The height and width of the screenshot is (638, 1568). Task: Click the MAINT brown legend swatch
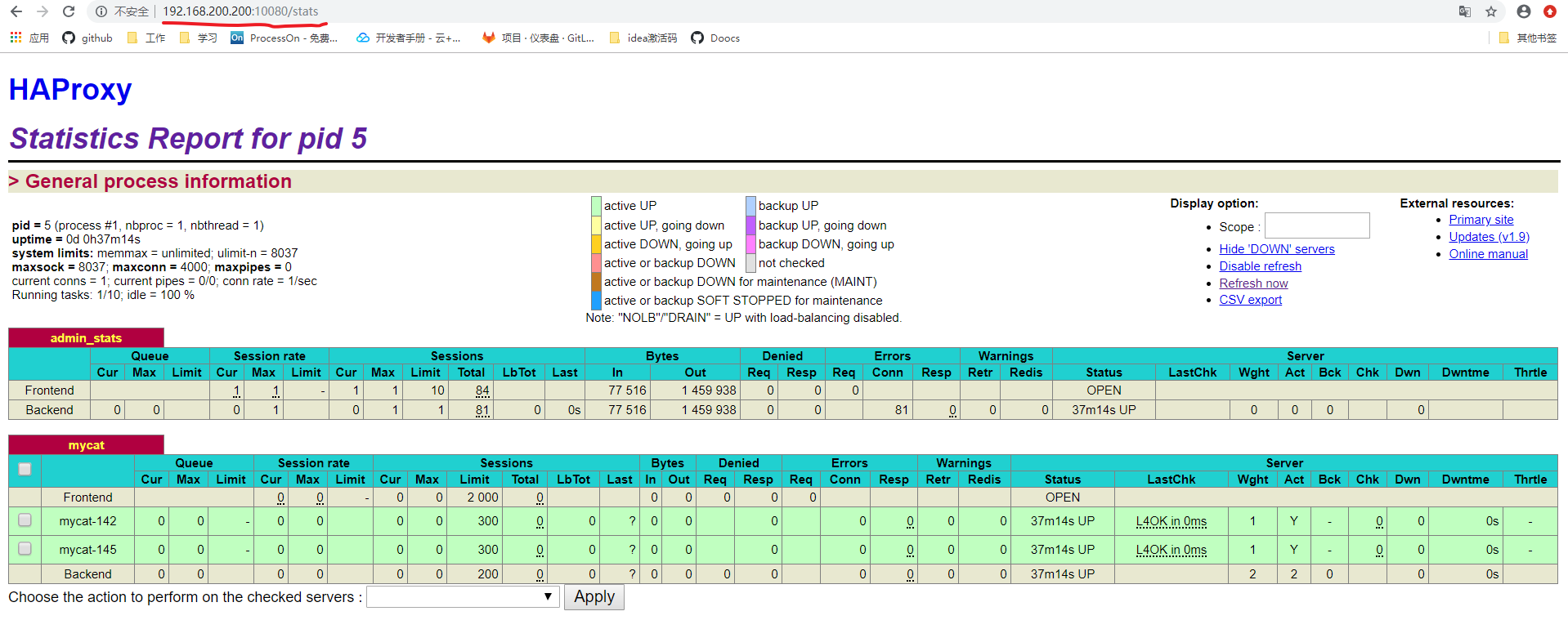coord(596,282)
